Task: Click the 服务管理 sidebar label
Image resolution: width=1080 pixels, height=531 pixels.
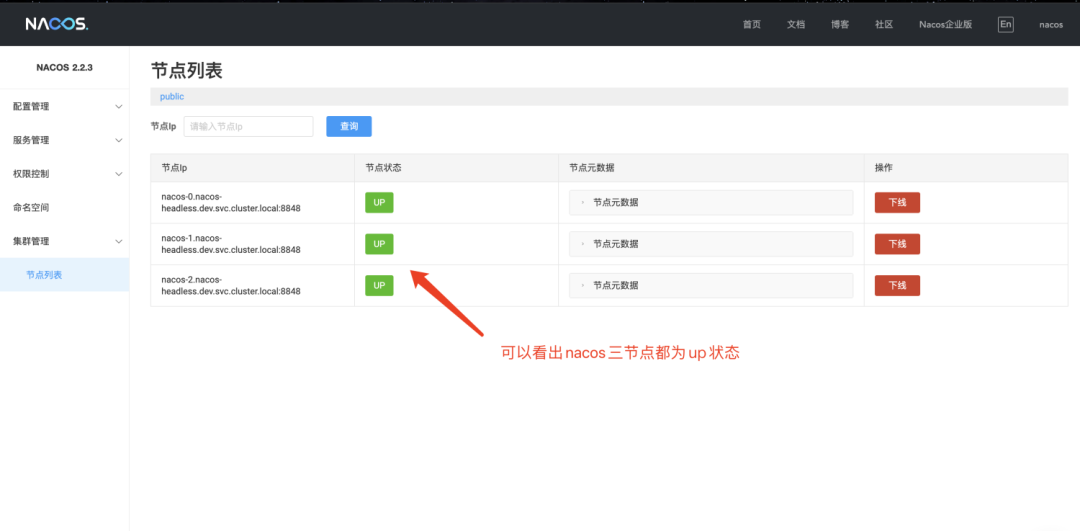Action: tap(31, 140)
